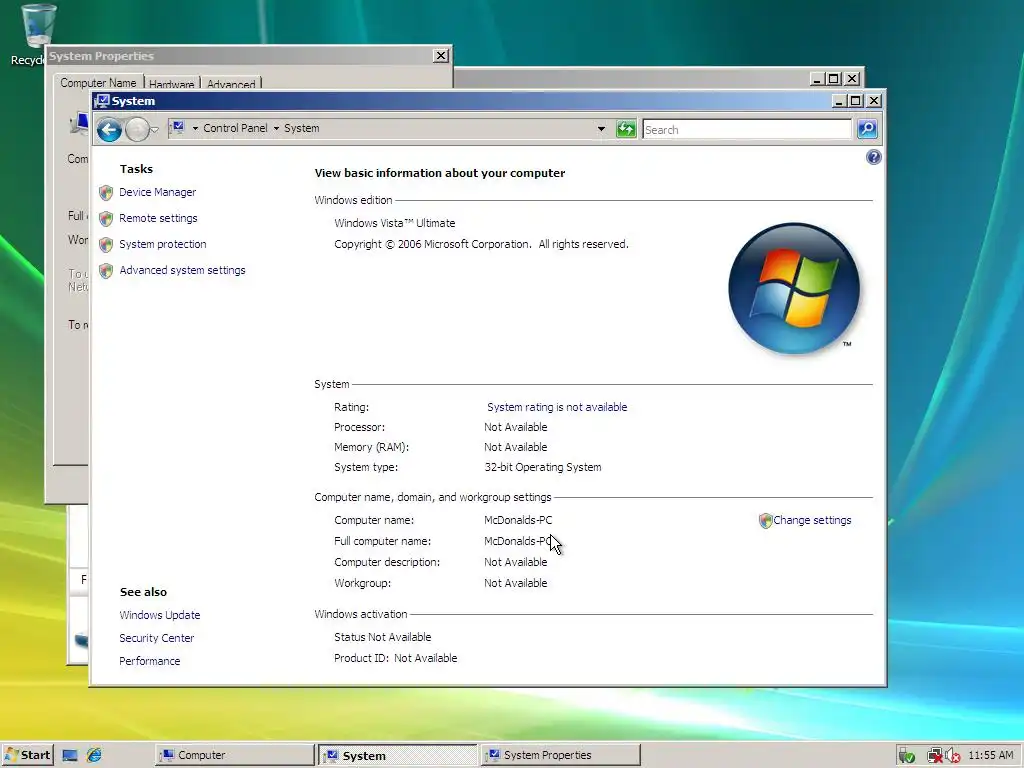Open System protection link
The height and width of the screenshot is (768, 1024).
[x=163, y=244]
